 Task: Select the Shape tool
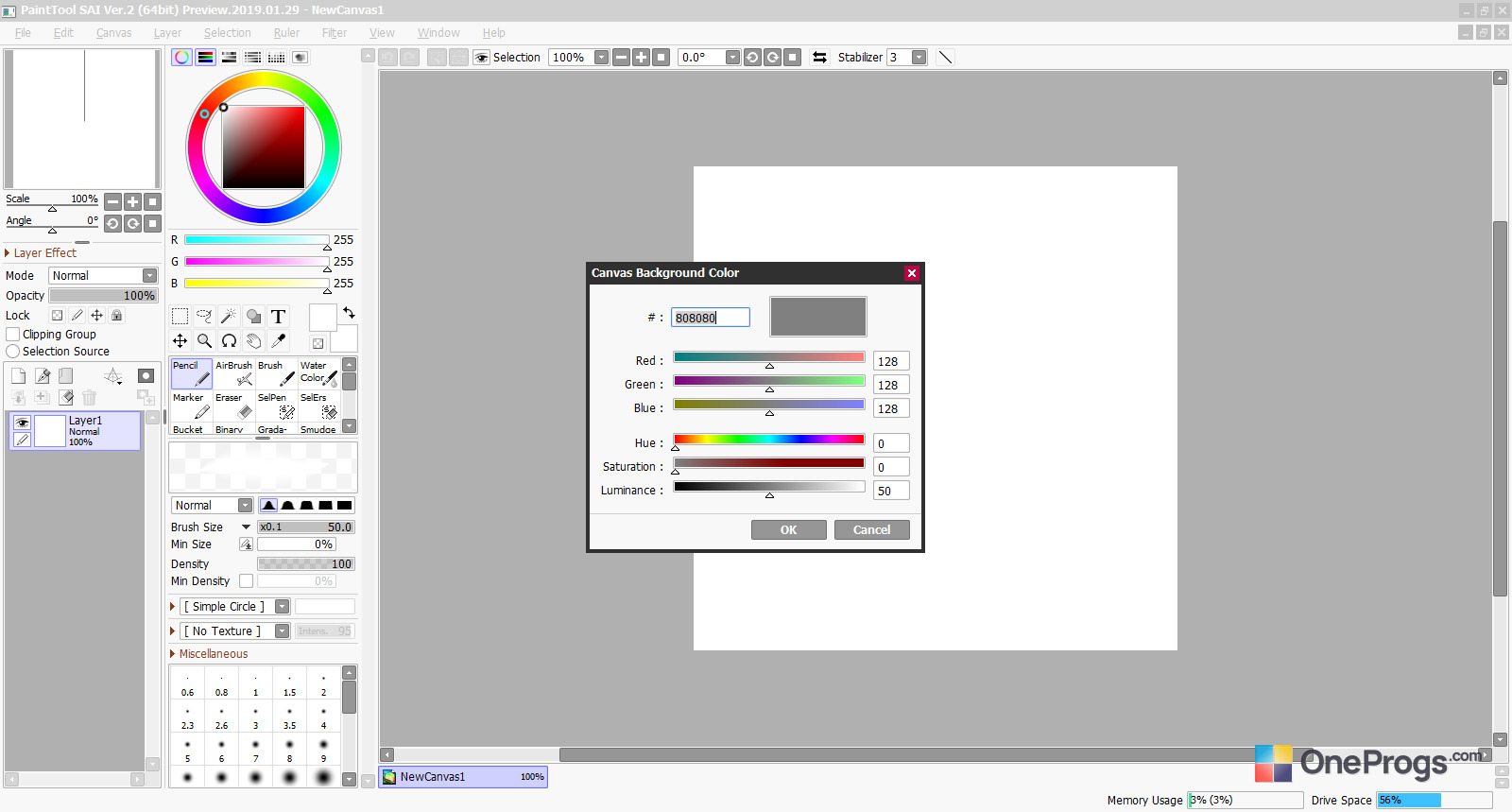pyautogui.click(x=253, y=317)
